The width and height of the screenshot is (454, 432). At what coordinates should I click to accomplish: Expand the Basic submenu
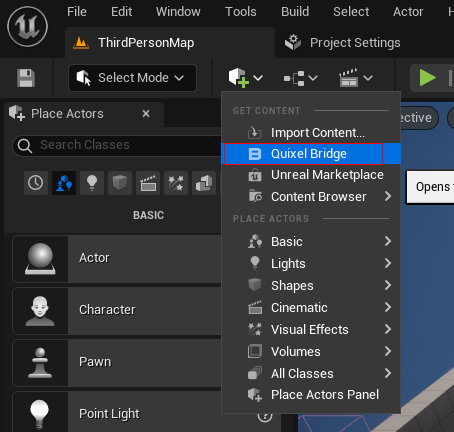pyautogui.click(x=311, y=241)
